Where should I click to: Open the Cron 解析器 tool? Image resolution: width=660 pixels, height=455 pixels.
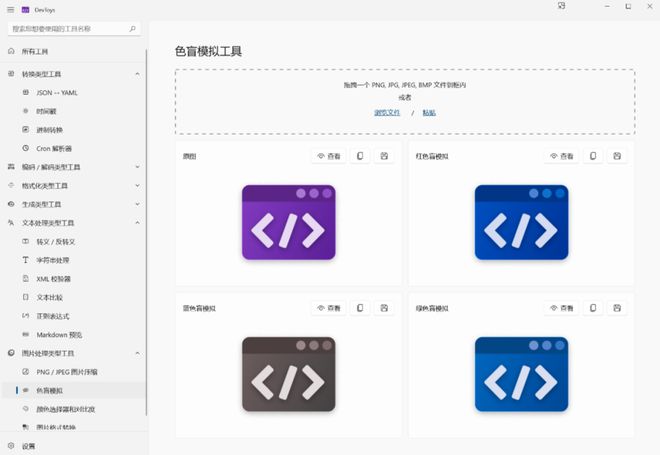pos(73,148)
